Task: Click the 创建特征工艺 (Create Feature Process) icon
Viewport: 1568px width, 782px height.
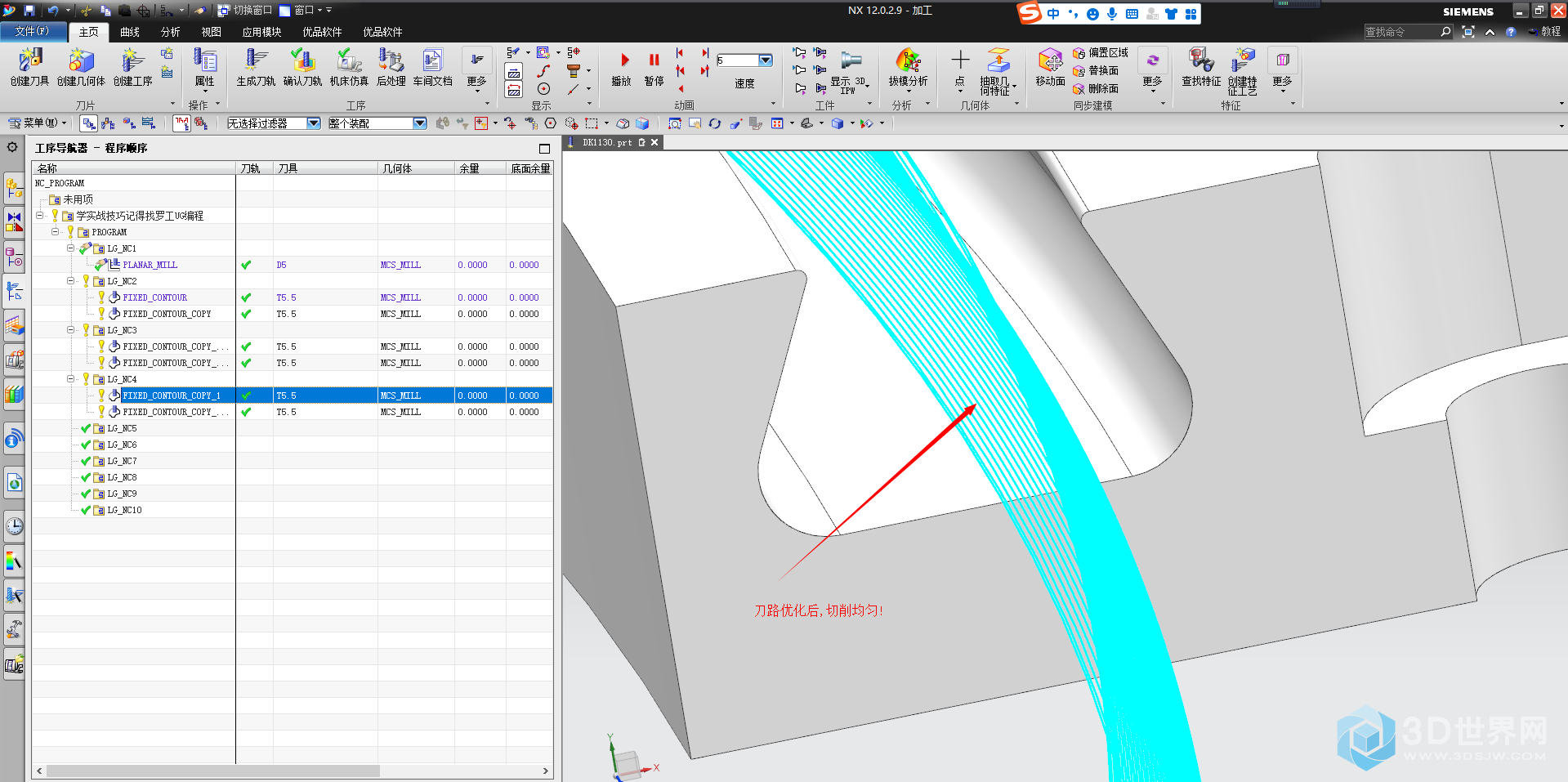Action: (x=1242, y=71)
